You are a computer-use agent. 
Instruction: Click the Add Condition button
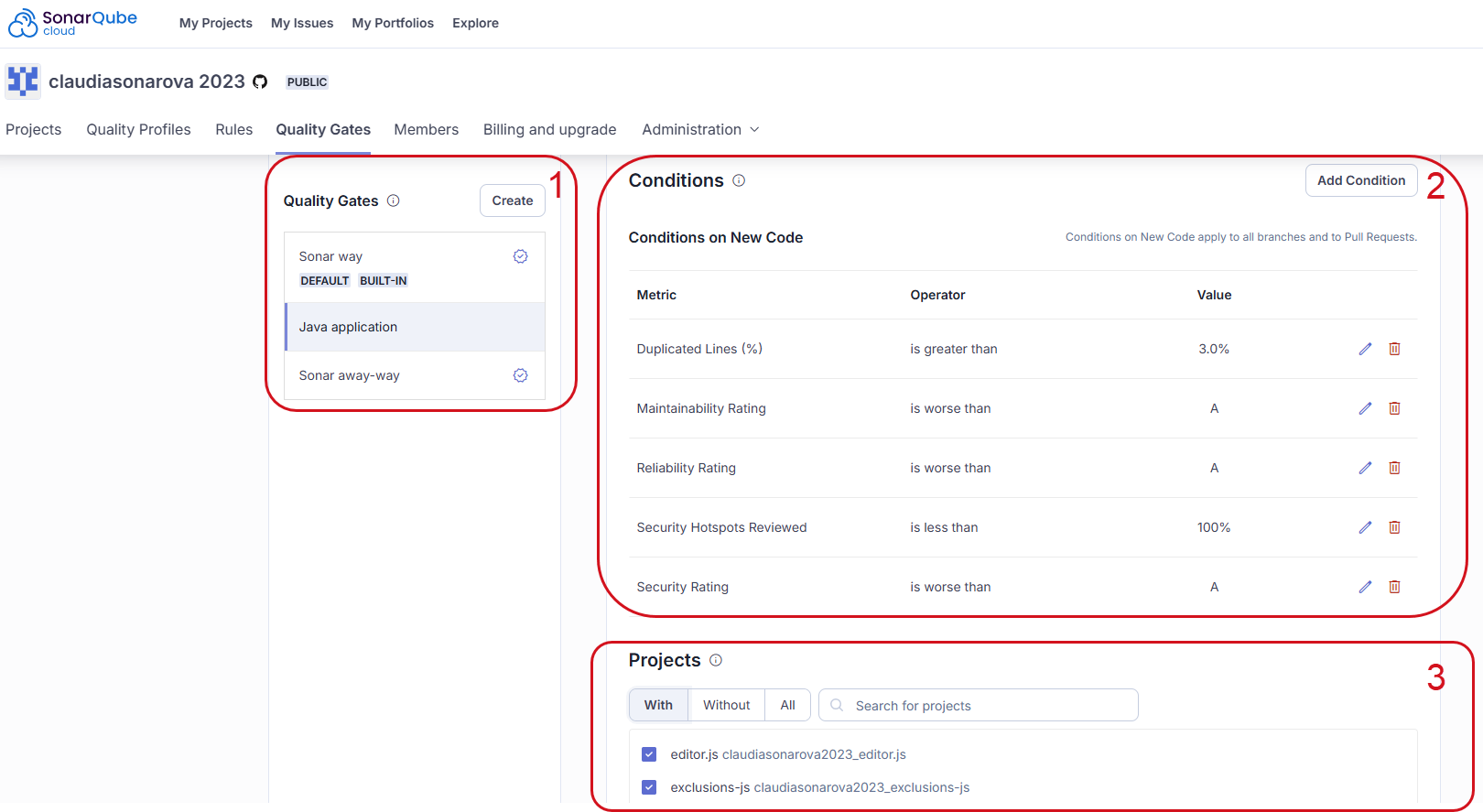coord(1360,180)
